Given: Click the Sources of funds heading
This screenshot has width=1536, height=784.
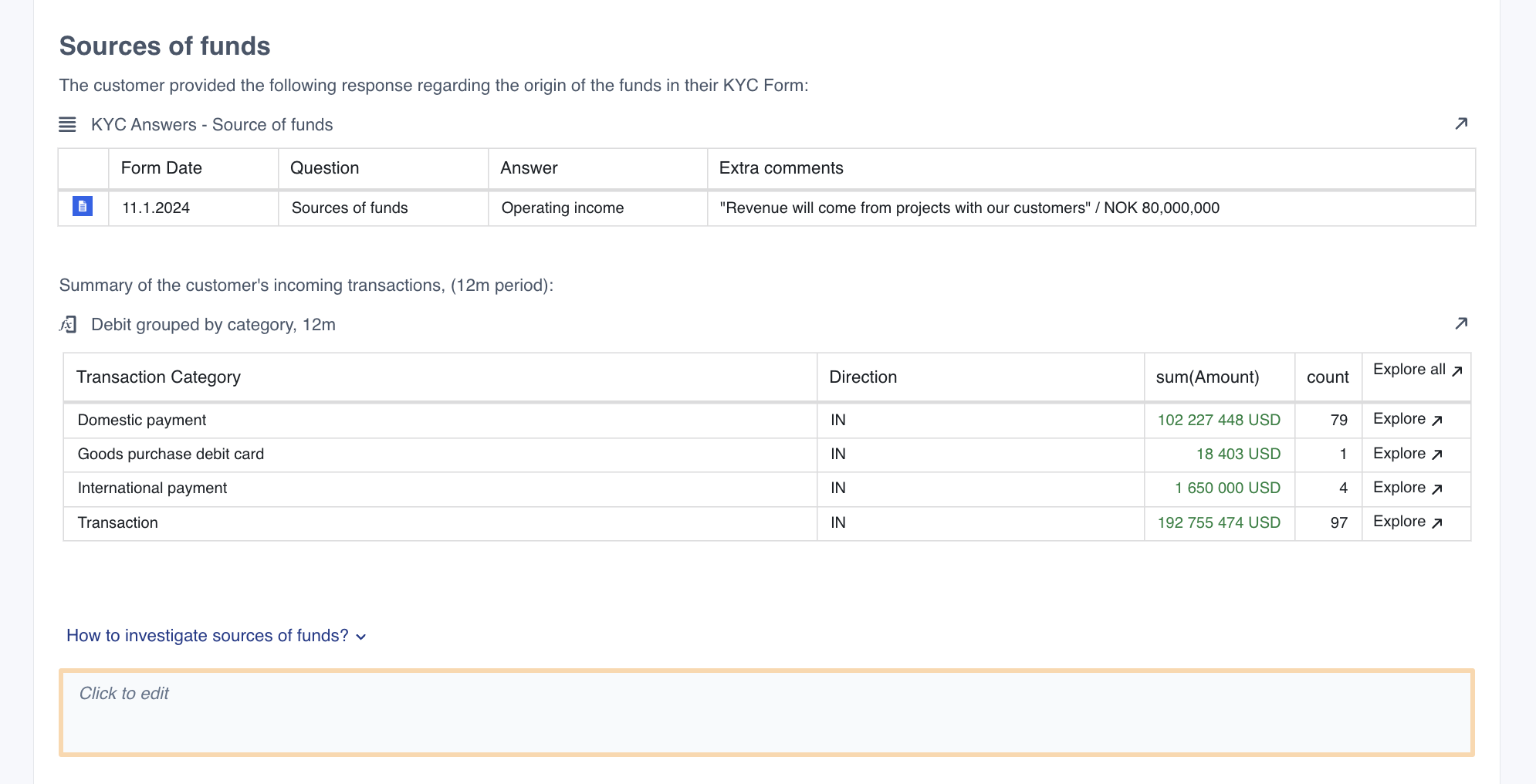Looking at the screenshot, I should (x=165, y=46).
